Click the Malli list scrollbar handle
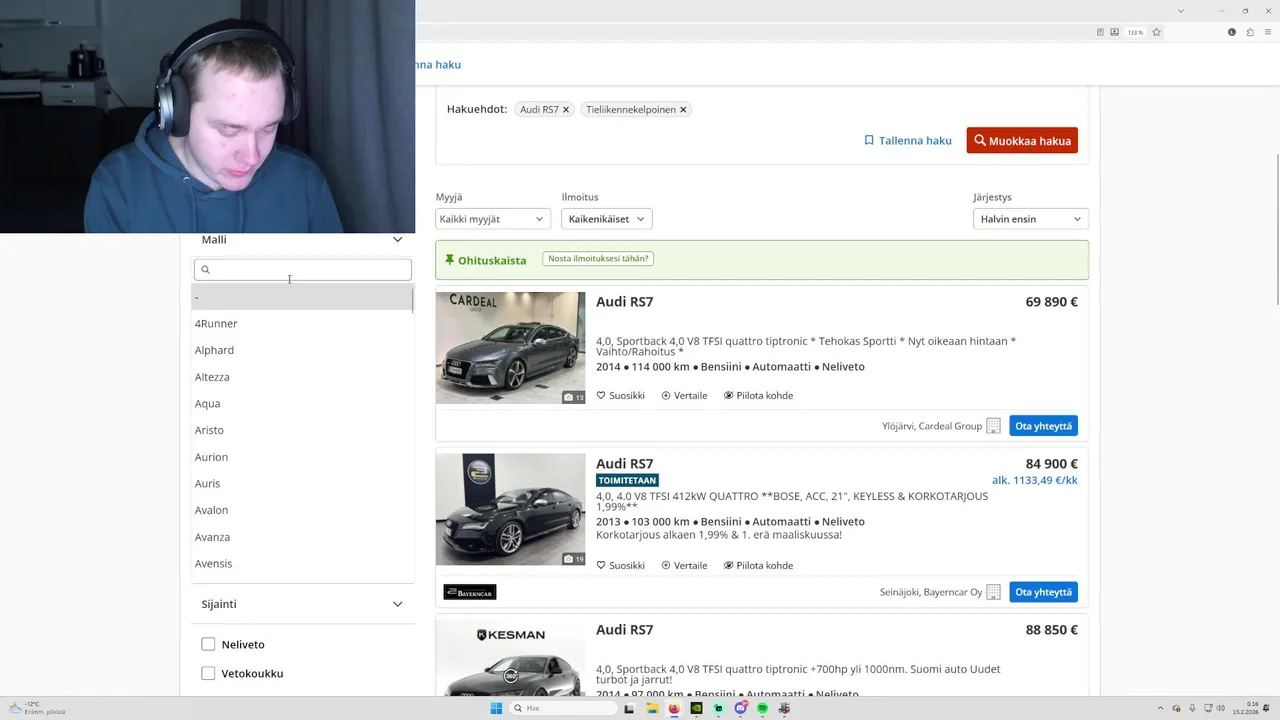This screenshot has width=1280, height=720. click(x=412, y=299)
